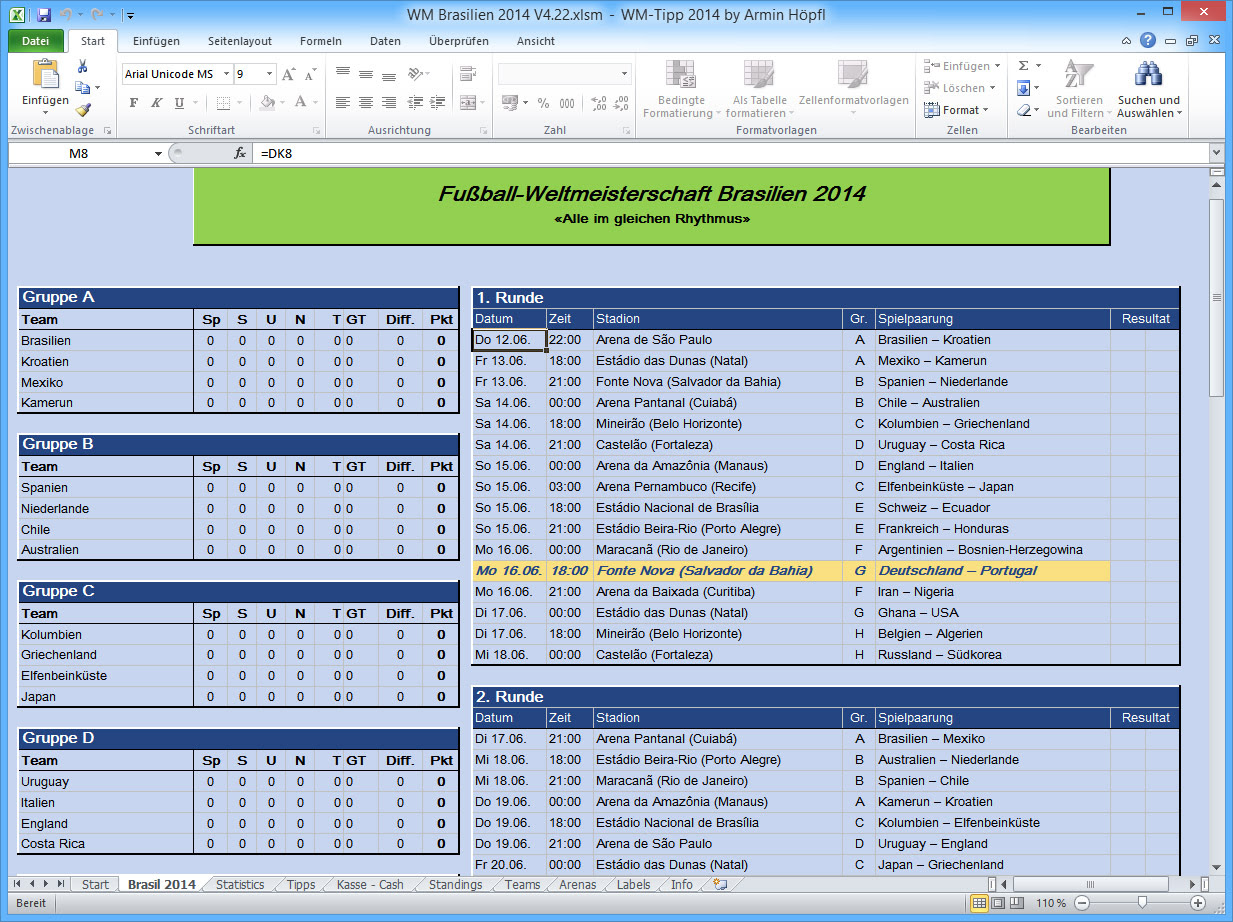Toggle italic K formatting
The height and width of the screenshot is (922, 1233).
tap(156, 102)
